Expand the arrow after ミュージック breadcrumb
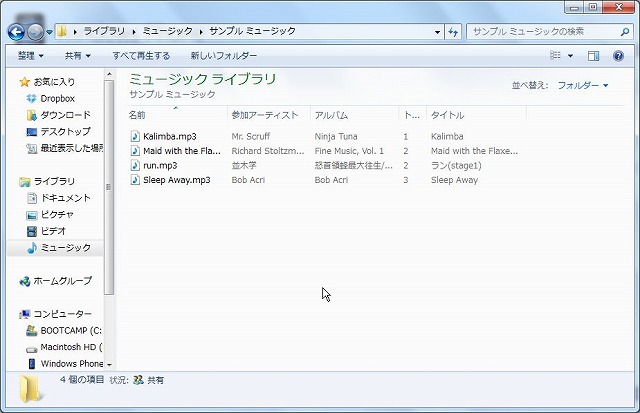640x413 pixels. 201,31
